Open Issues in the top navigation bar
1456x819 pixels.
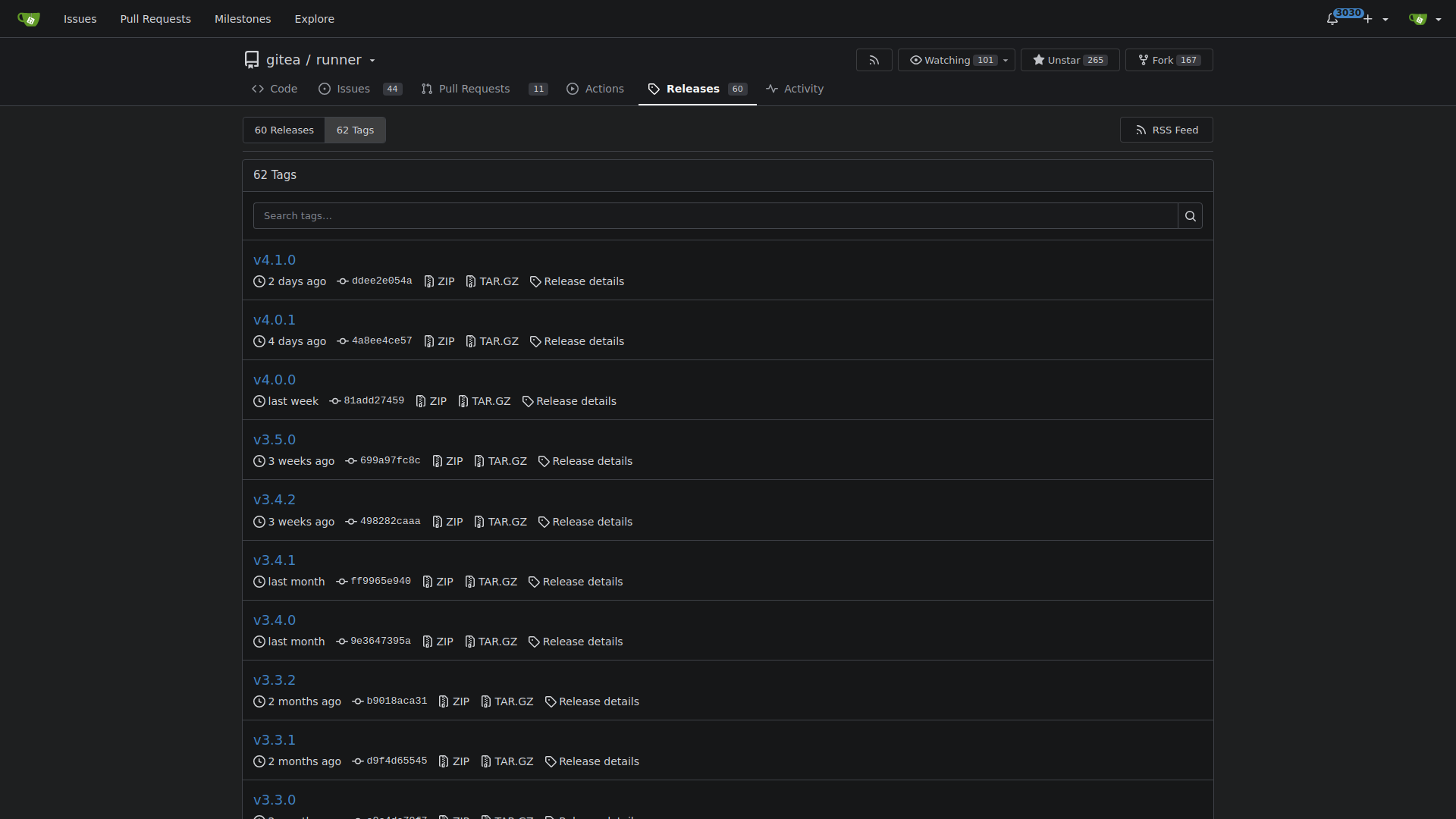pyautogui.click(x=80, y=19)
